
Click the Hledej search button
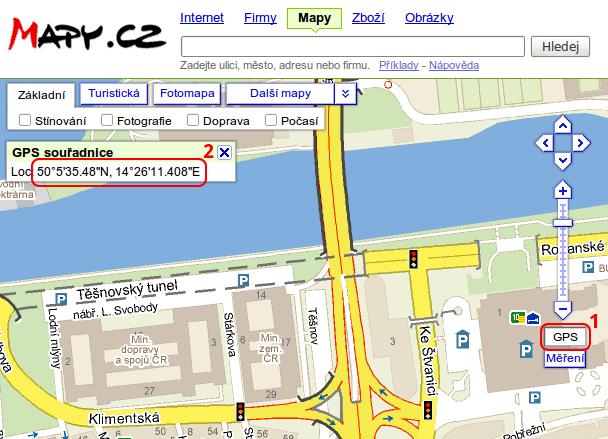point(560,47)
